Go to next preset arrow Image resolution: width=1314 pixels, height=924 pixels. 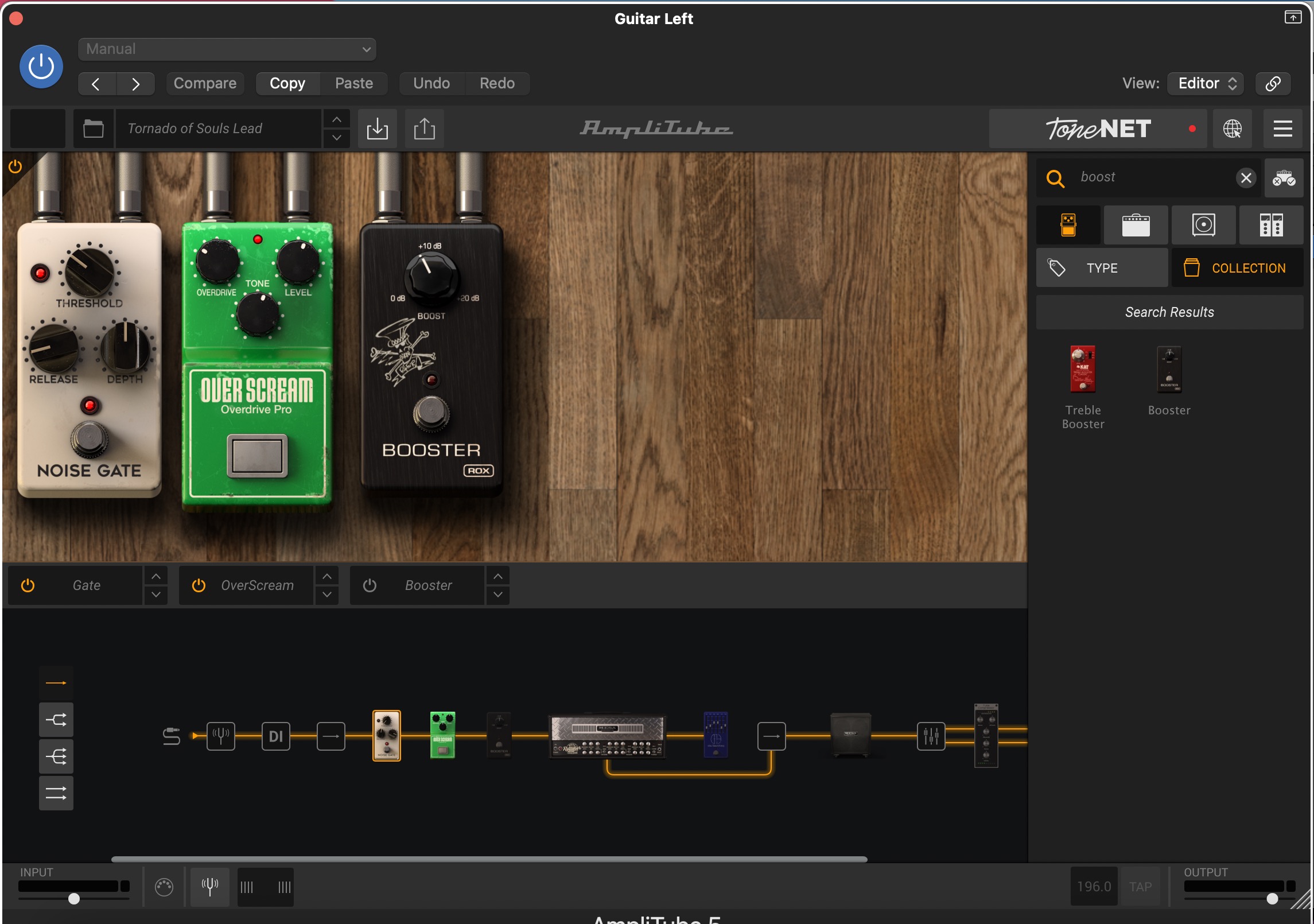click(x=135, y=84)
